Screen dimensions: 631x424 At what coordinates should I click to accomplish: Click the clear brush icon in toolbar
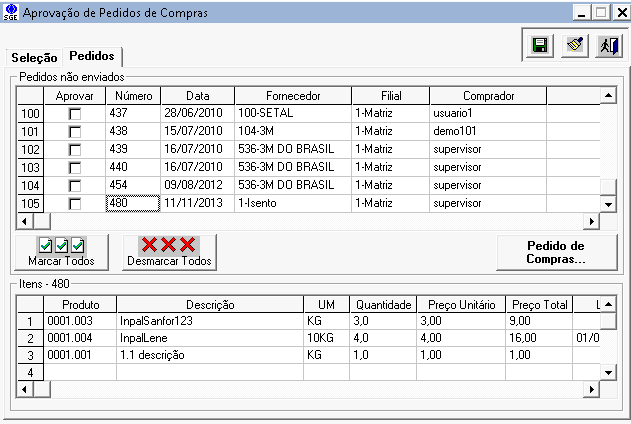pos(574,46)
